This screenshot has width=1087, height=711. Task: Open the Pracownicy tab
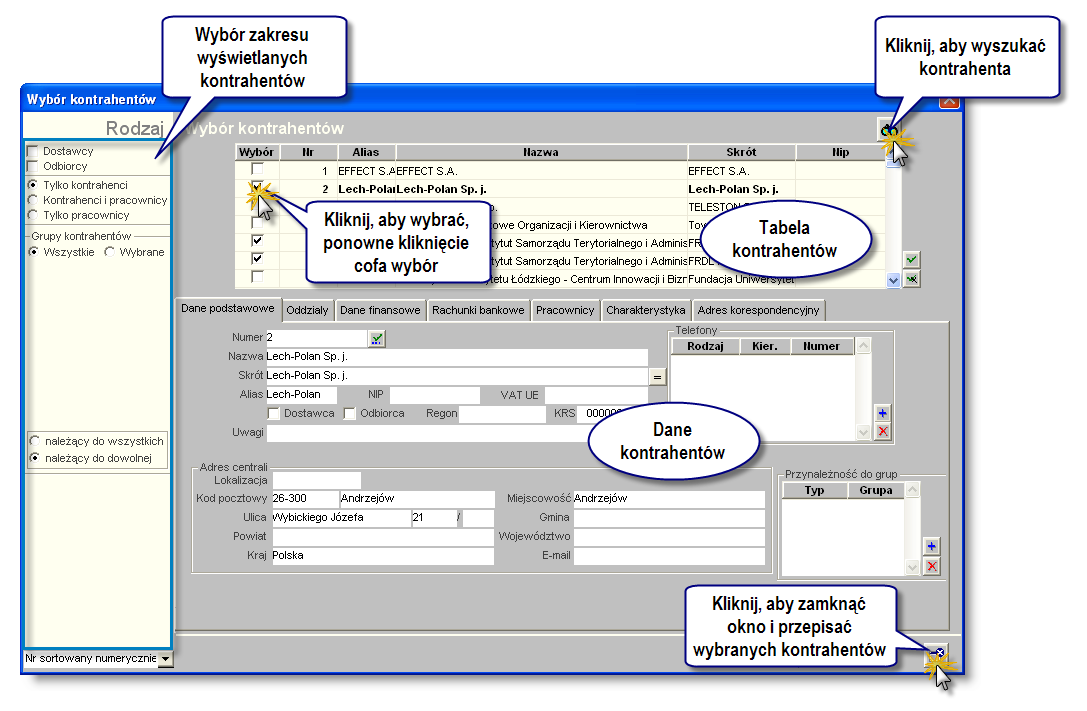(x=565, y=310)
